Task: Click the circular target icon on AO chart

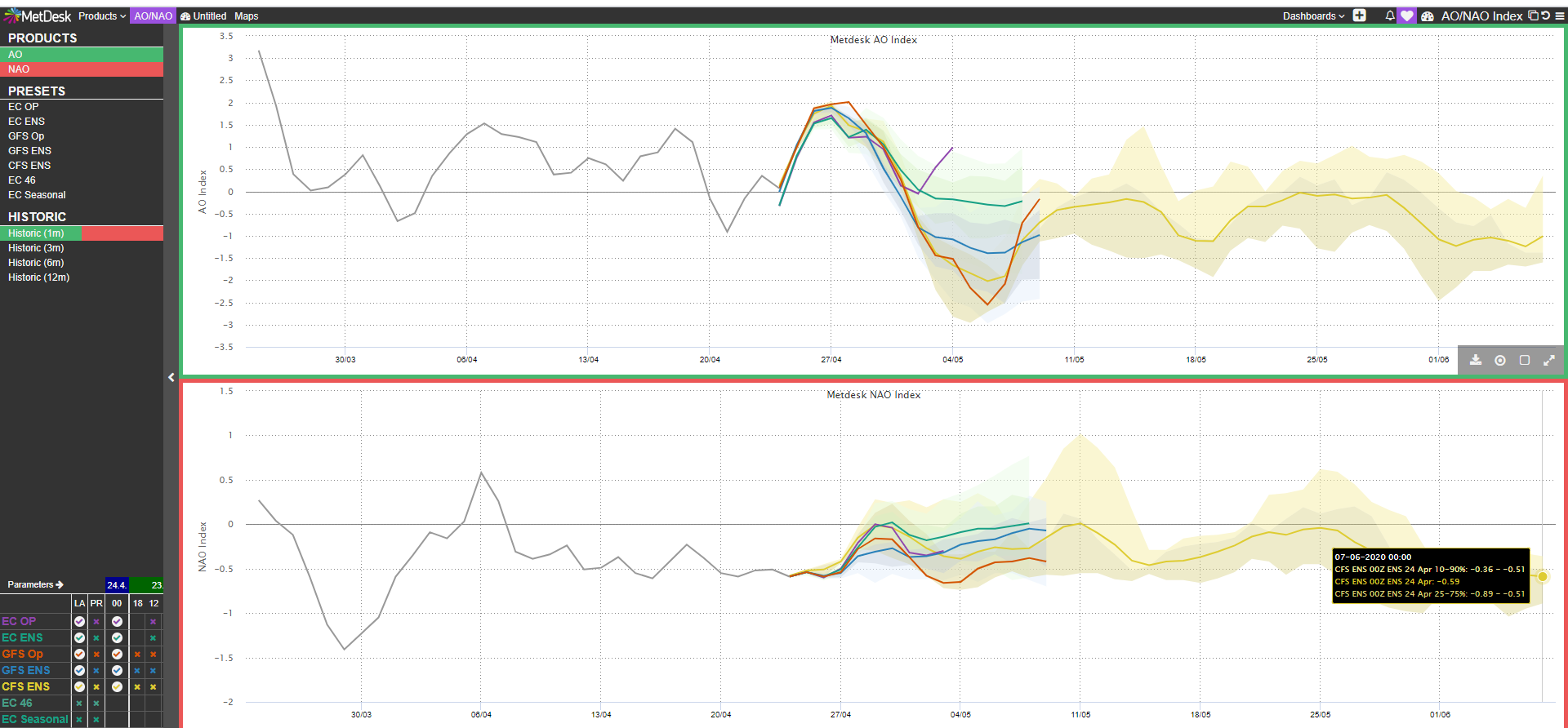Action: pos(1500,360)
